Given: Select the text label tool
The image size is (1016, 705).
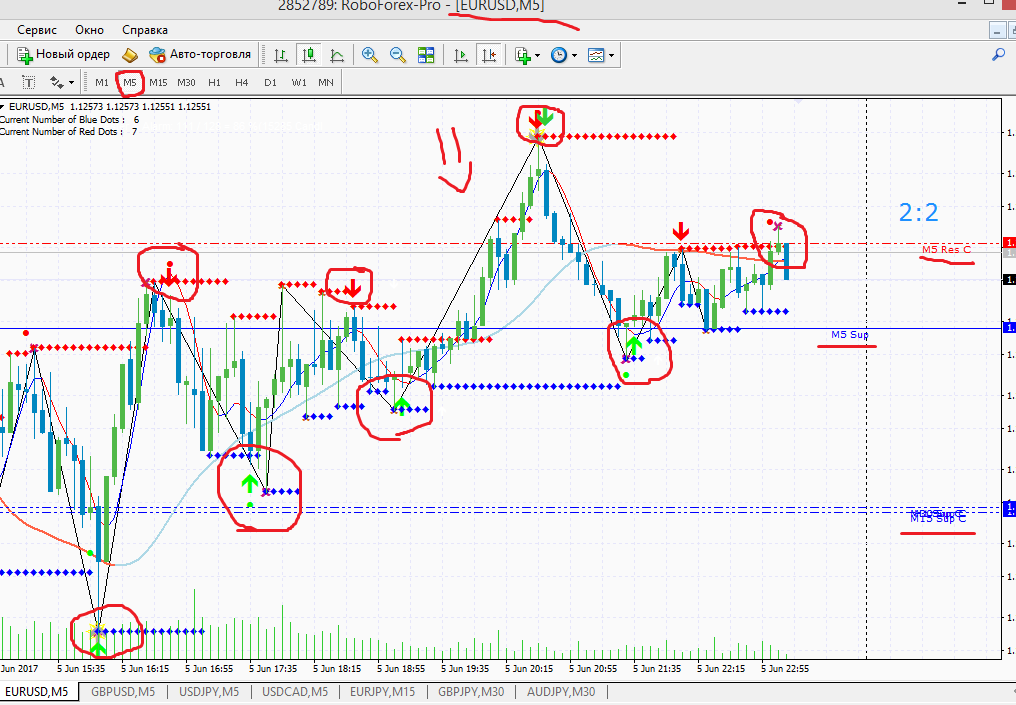Looking at the screenshot, I should pyautogui.click(x=29, y=82).
